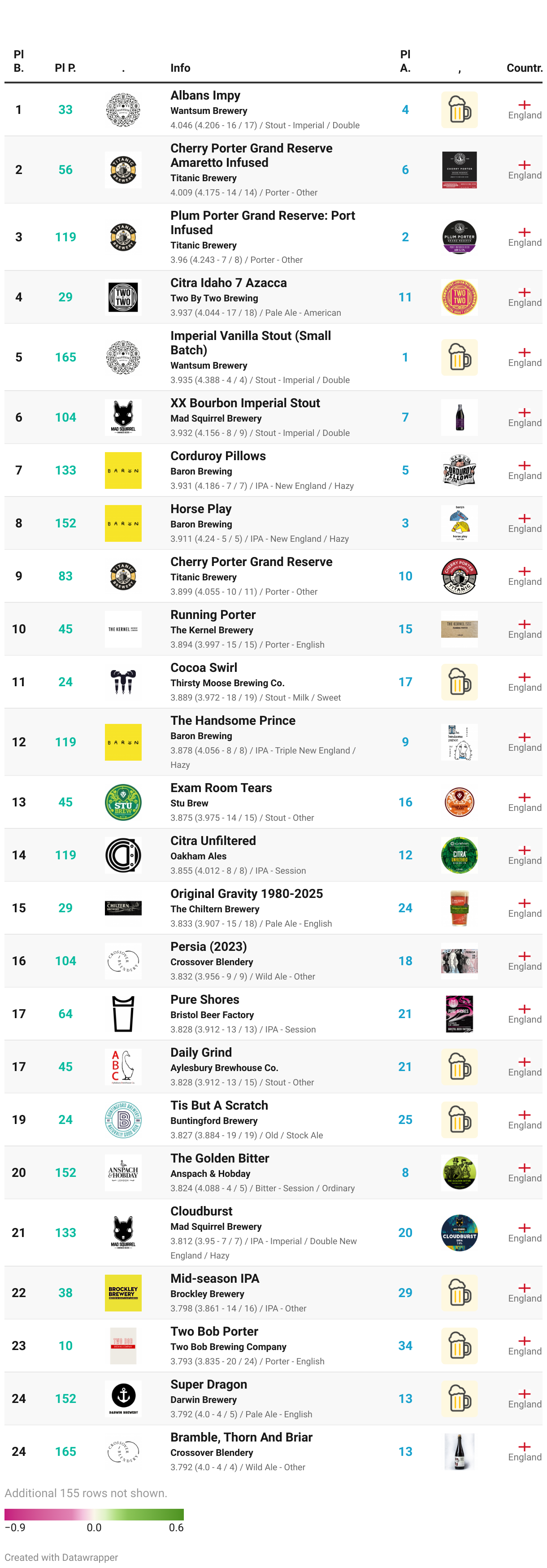
Task: Click the Mad Squirrel logo beside XX Bourbon Imperial Stout
Action: [x=123, y=418]
